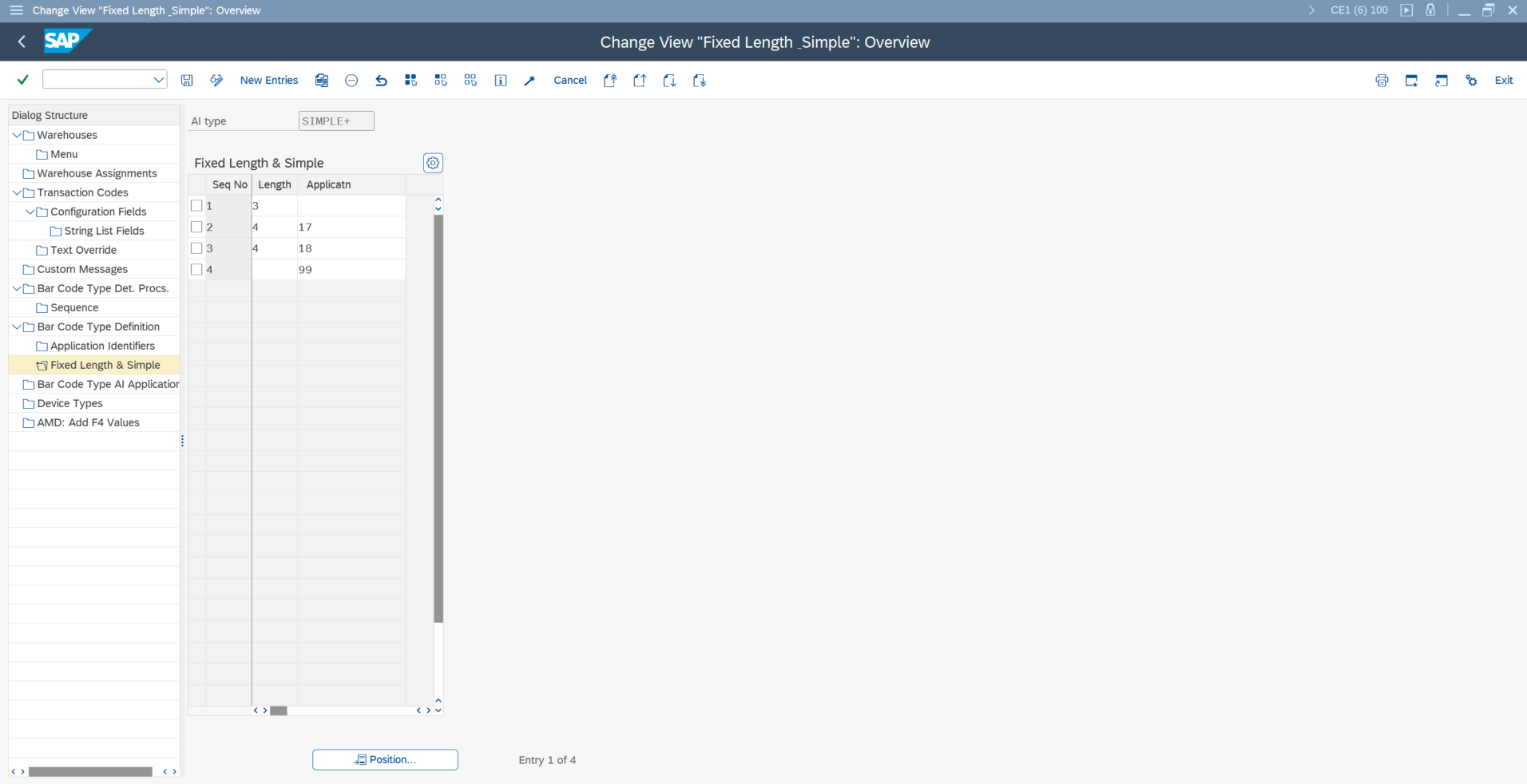Click the Copy As toolbar icon
The height and width of the screenshot is (784, 1527).
(322, 81)
